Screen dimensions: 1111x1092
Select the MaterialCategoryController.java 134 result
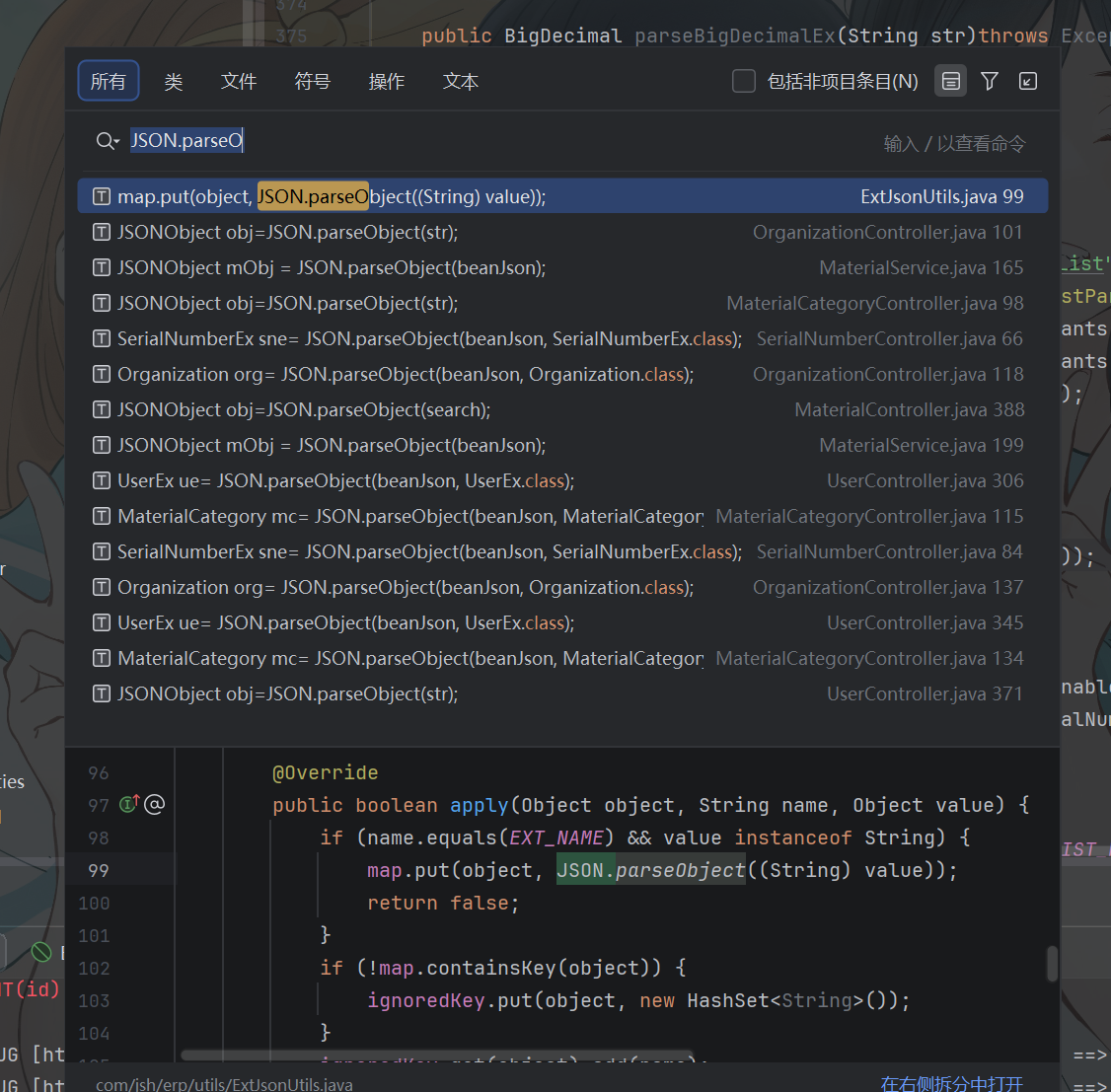562,659
